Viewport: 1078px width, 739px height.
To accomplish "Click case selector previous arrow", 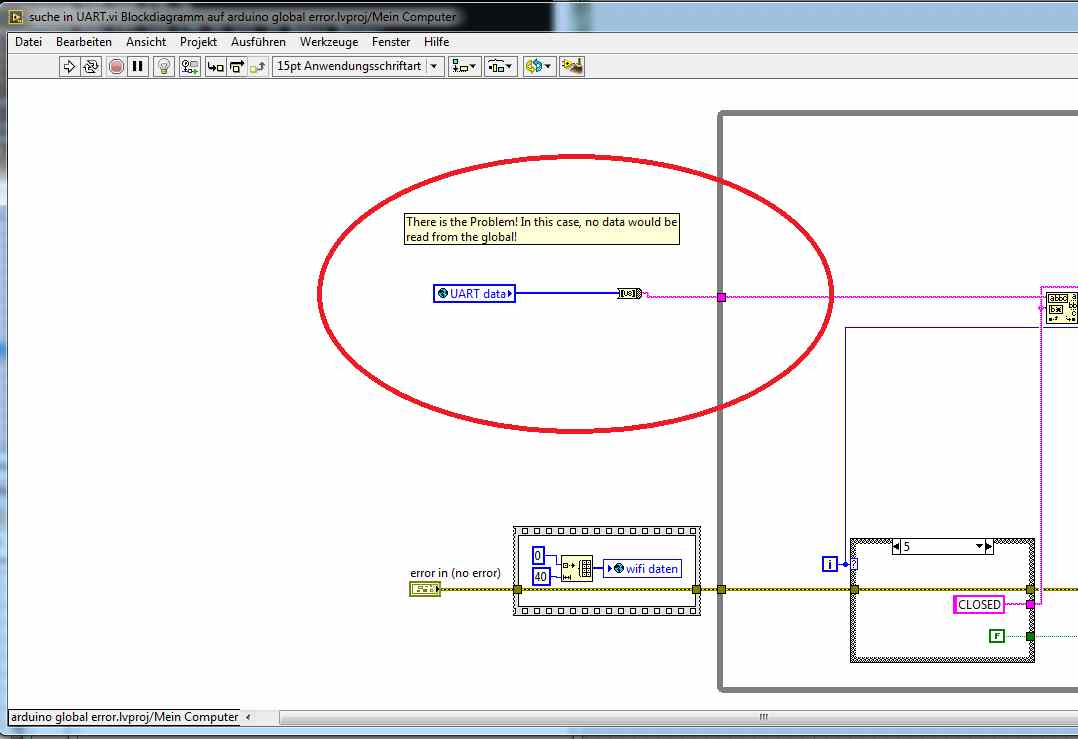I will point(896,547).
